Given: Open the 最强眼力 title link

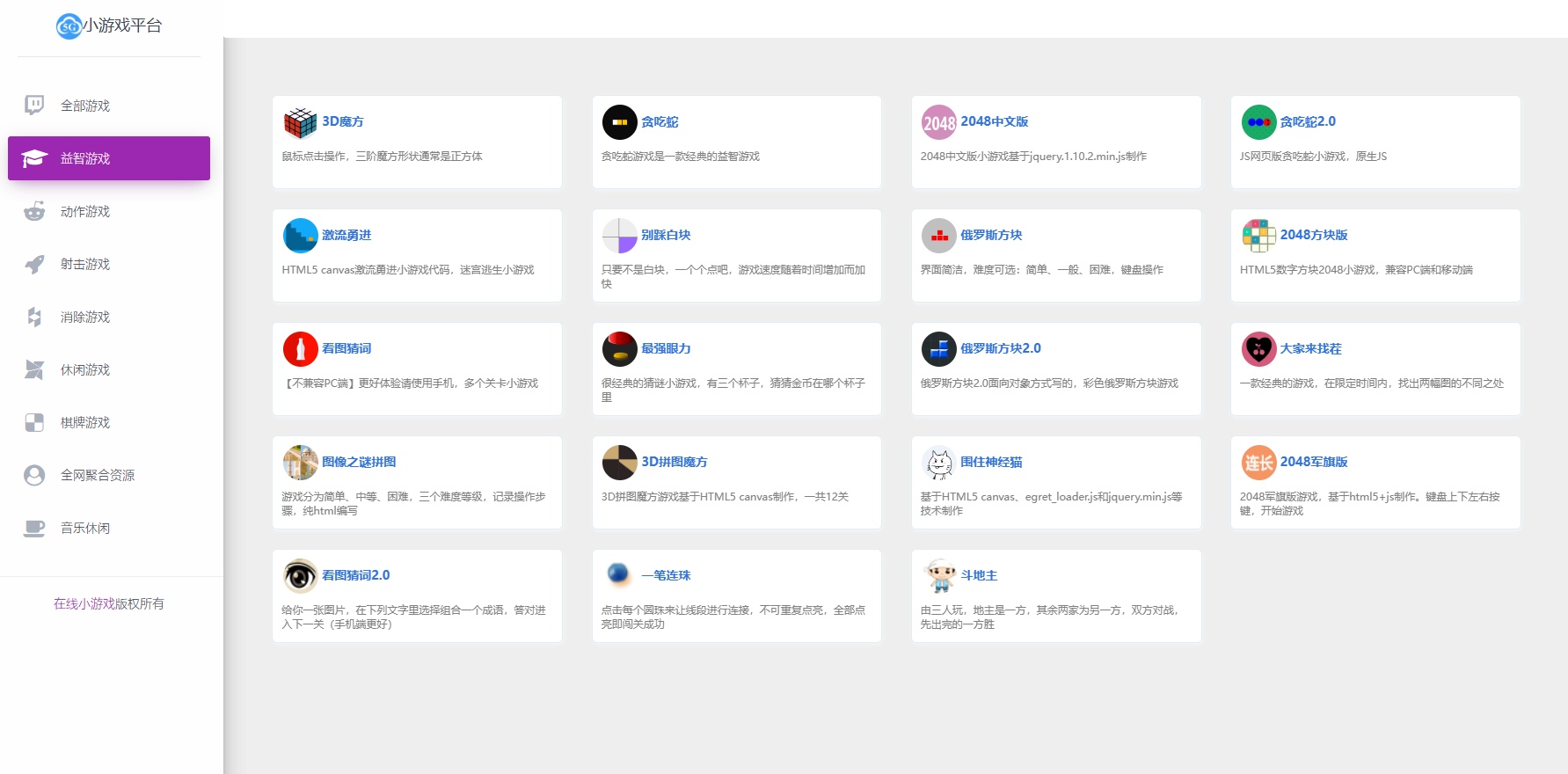Looking at the screenshot, I should pyautogui.click(x=666, y=348).
